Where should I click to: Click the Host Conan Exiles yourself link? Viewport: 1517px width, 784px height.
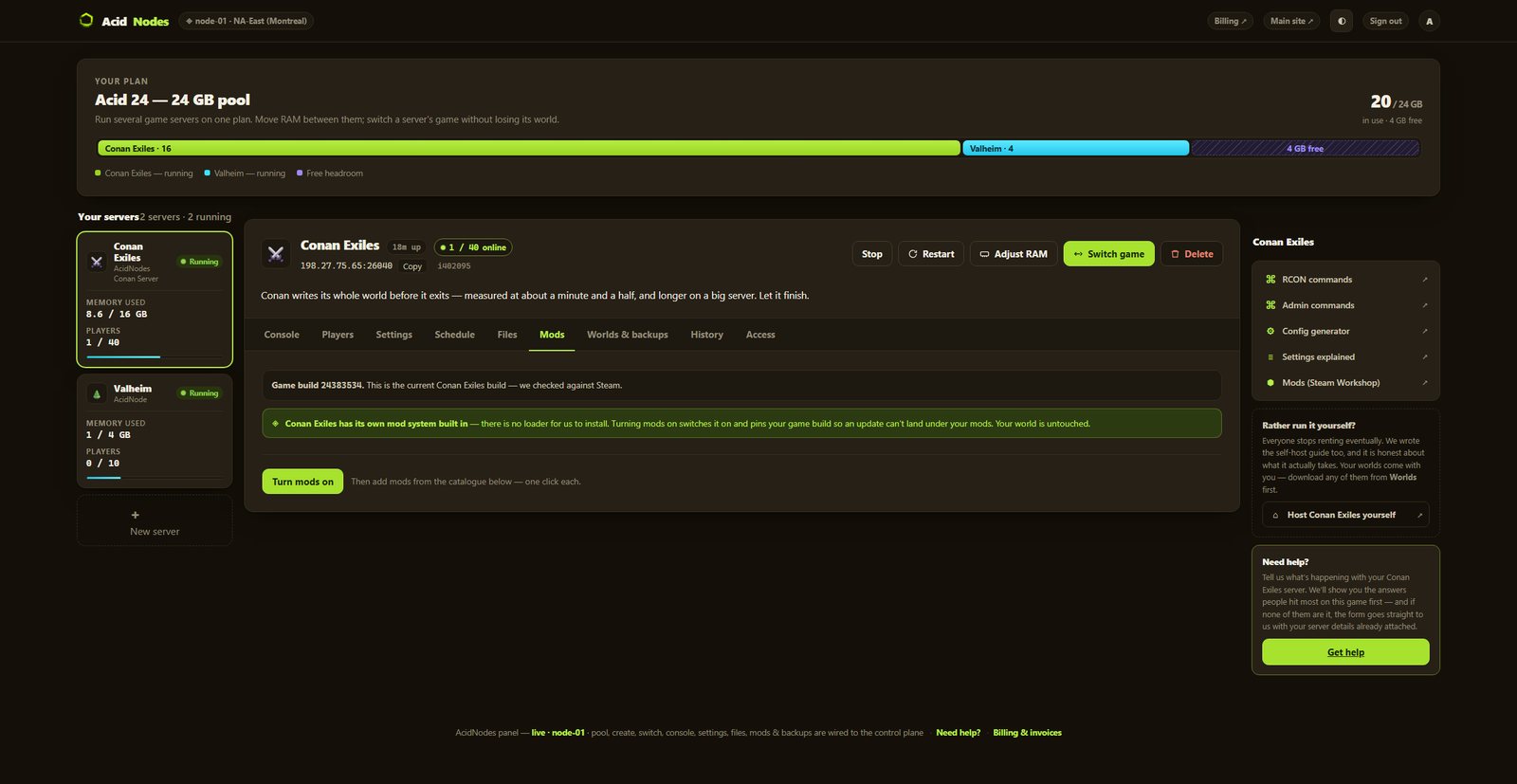click(x=1345, y=515)
